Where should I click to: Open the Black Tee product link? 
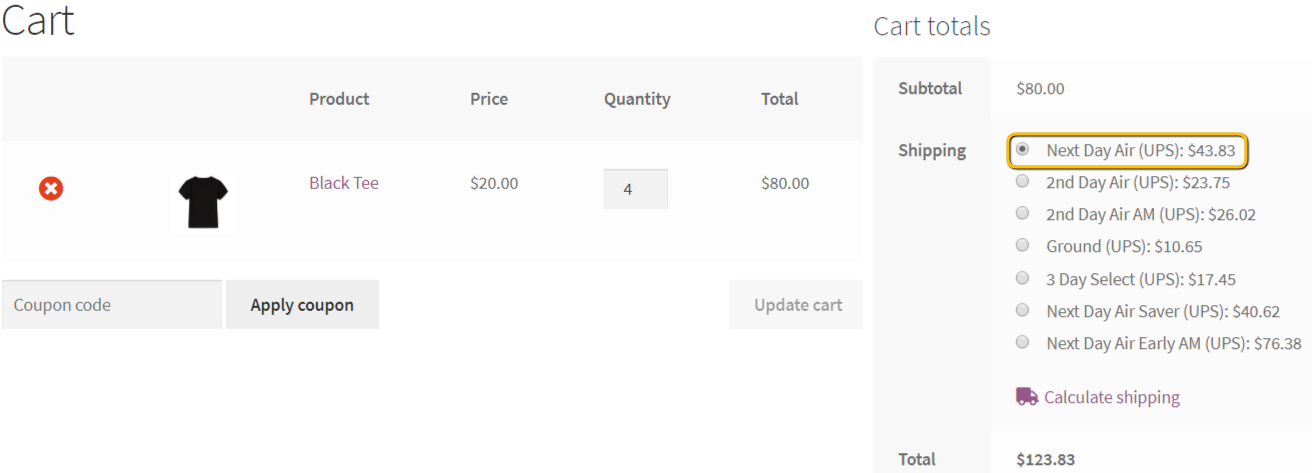click(x=344, y=183)
